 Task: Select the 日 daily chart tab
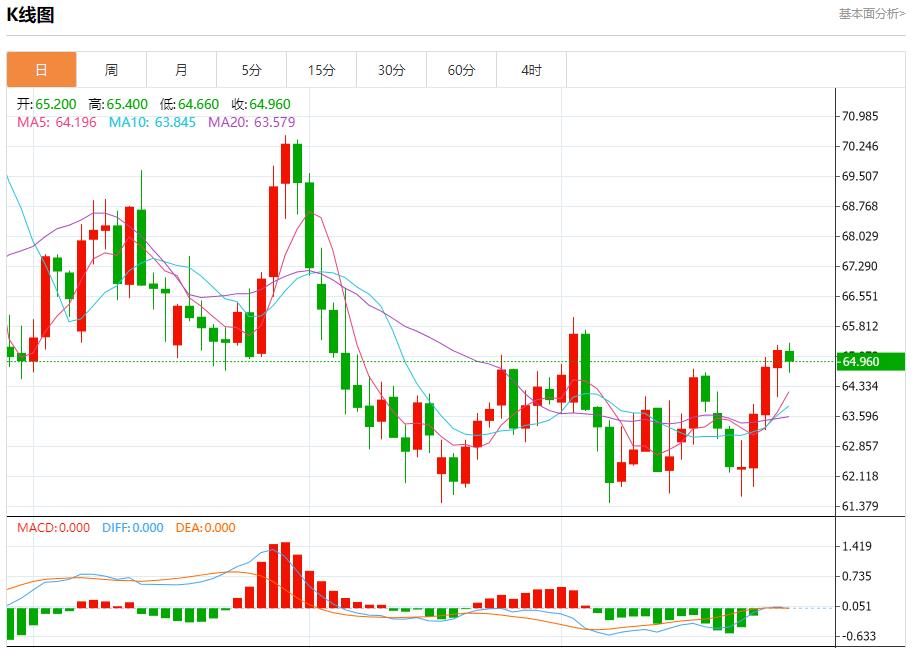(41, 70)
